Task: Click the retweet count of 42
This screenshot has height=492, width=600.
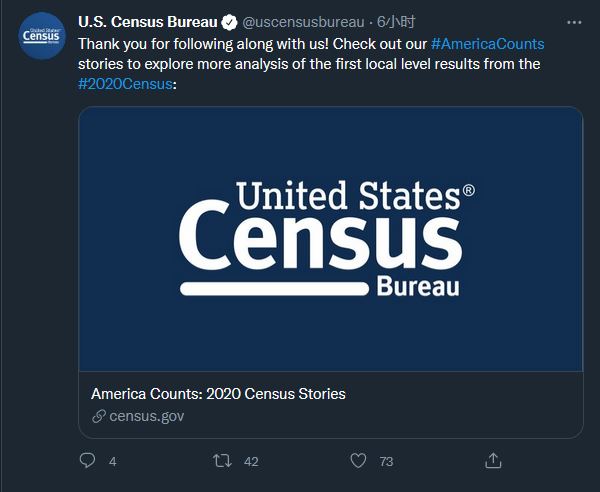Action: [x=251, y=461]
